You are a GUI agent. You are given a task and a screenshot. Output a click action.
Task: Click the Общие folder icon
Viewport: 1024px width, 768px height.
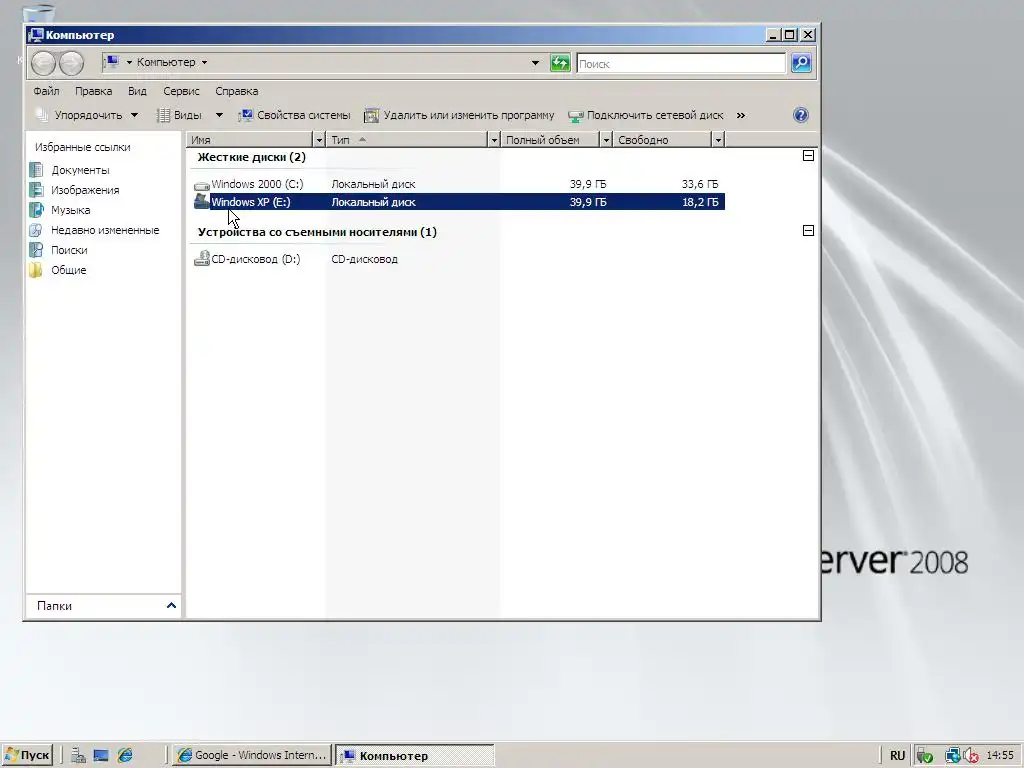pyautogui.click(x=36, y=270)
